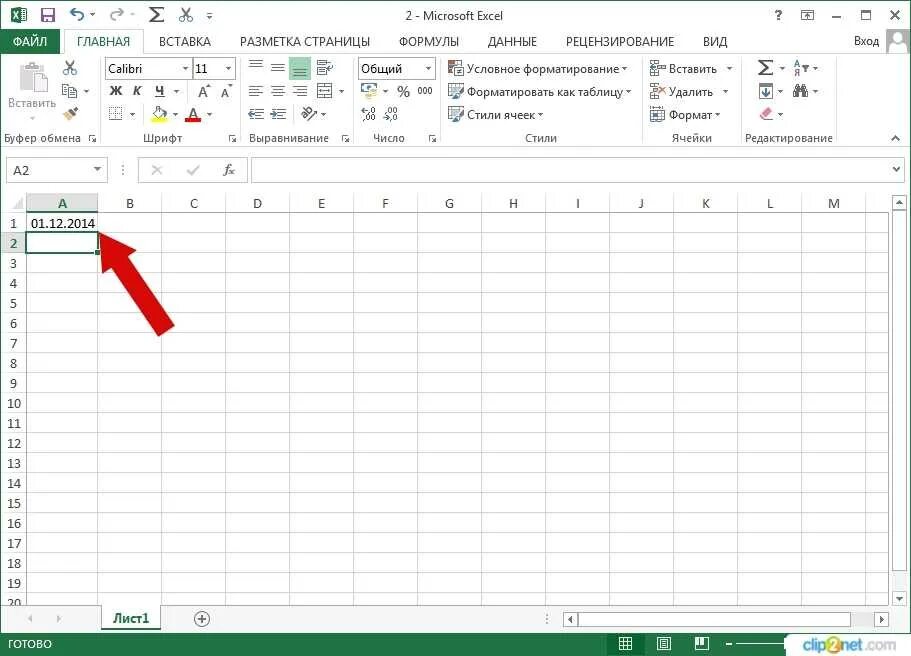Viewport: 911px width, 656px height.
Task: Add a new sheet with the plus button
Action: point(202,619)
